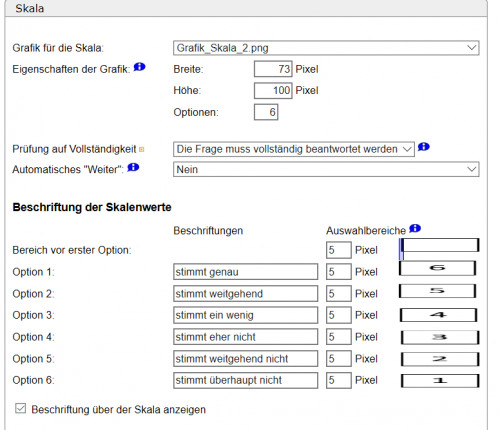Open info icon next to Auswahlbereiche
Screen dimensions: 500x430
415,228
